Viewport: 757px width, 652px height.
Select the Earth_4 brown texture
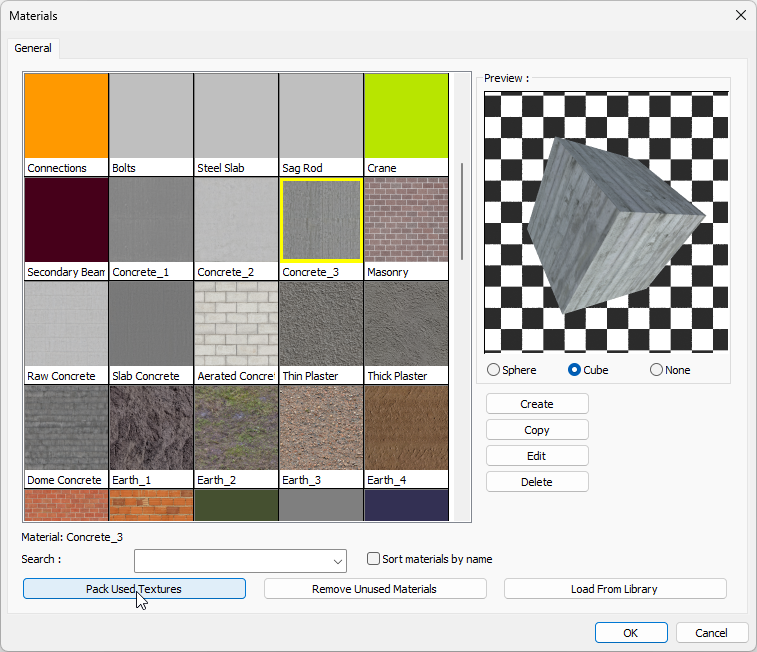[x=406, y=428]
